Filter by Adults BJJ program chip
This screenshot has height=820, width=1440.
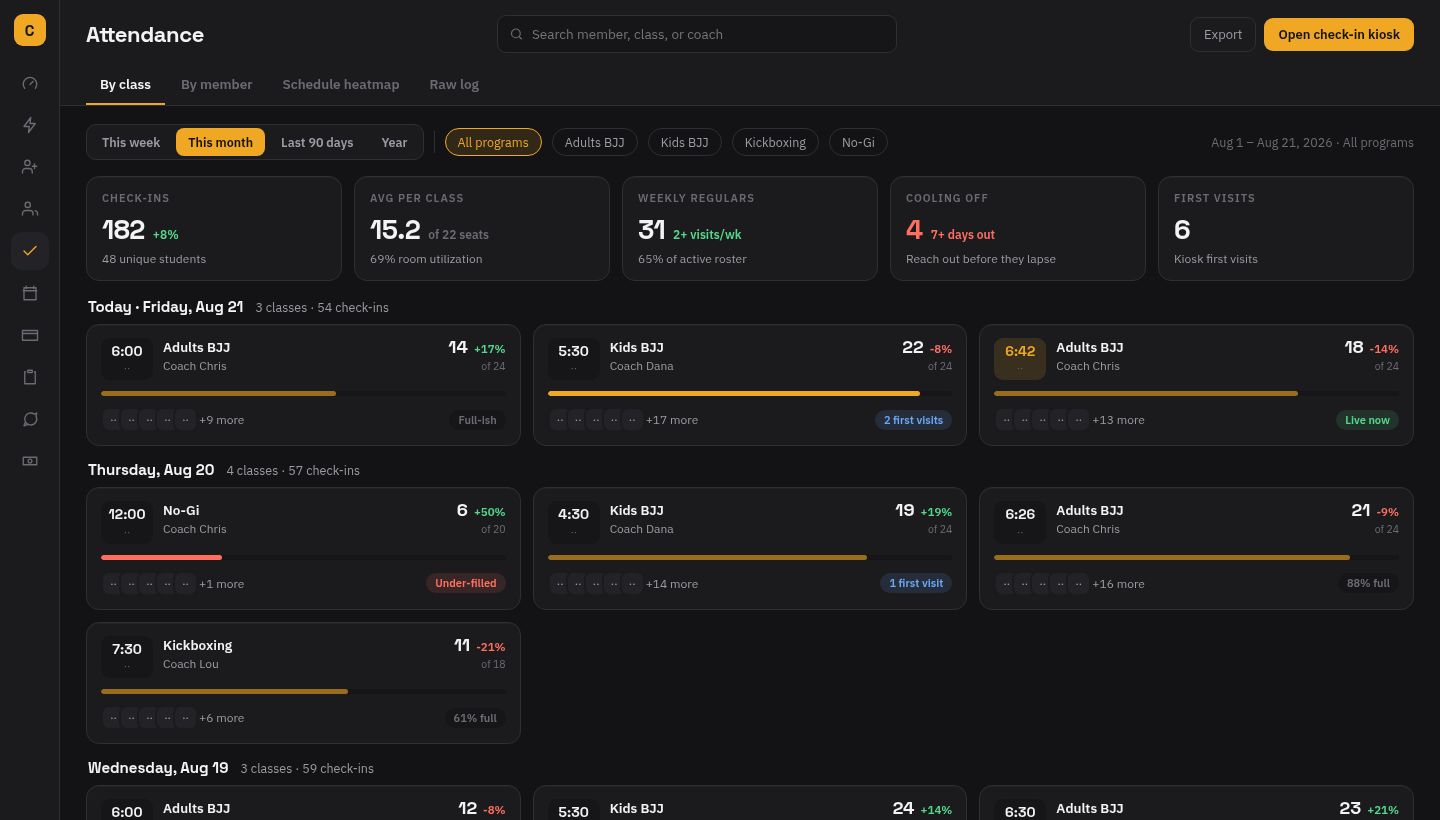[594, 142]
